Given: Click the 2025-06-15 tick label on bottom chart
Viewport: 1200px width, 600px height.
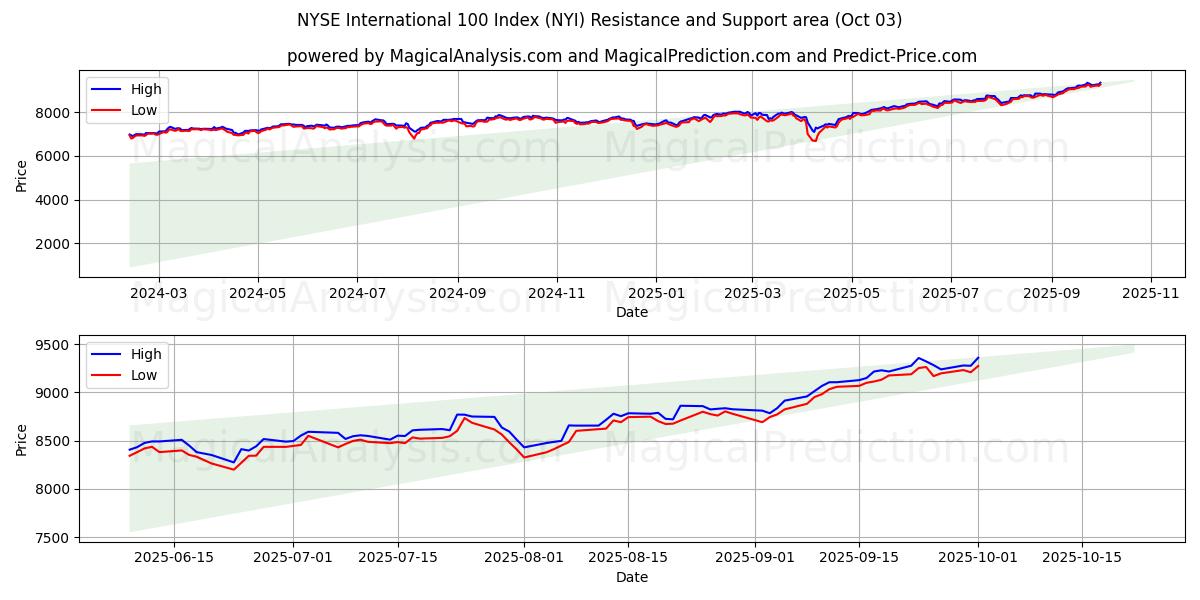Looking at the screenshot, I should tap(174, 558).
